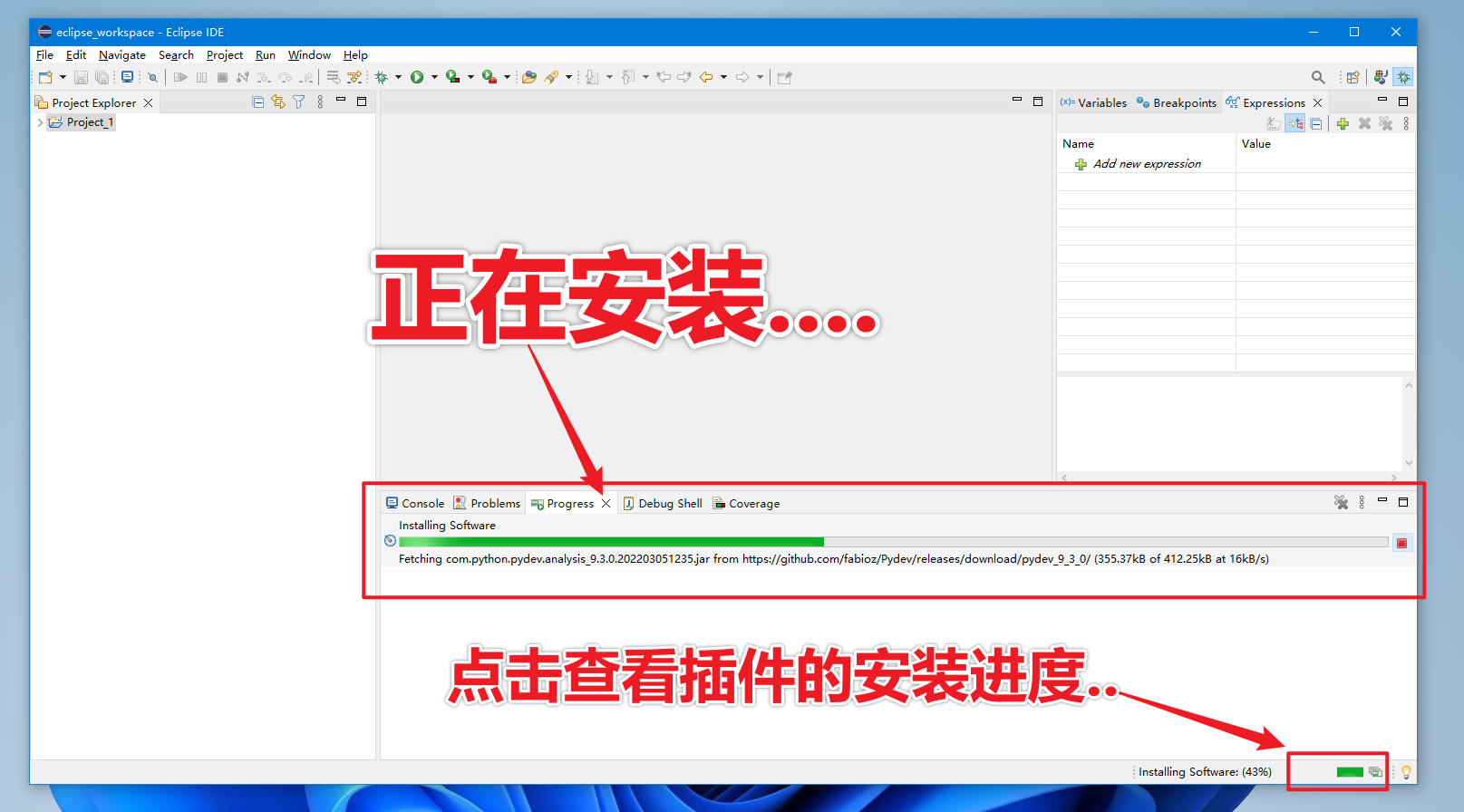The height and width of the screenshot is (812, 1464).
Task: Switch to the Problems tab
Action: 487,503
